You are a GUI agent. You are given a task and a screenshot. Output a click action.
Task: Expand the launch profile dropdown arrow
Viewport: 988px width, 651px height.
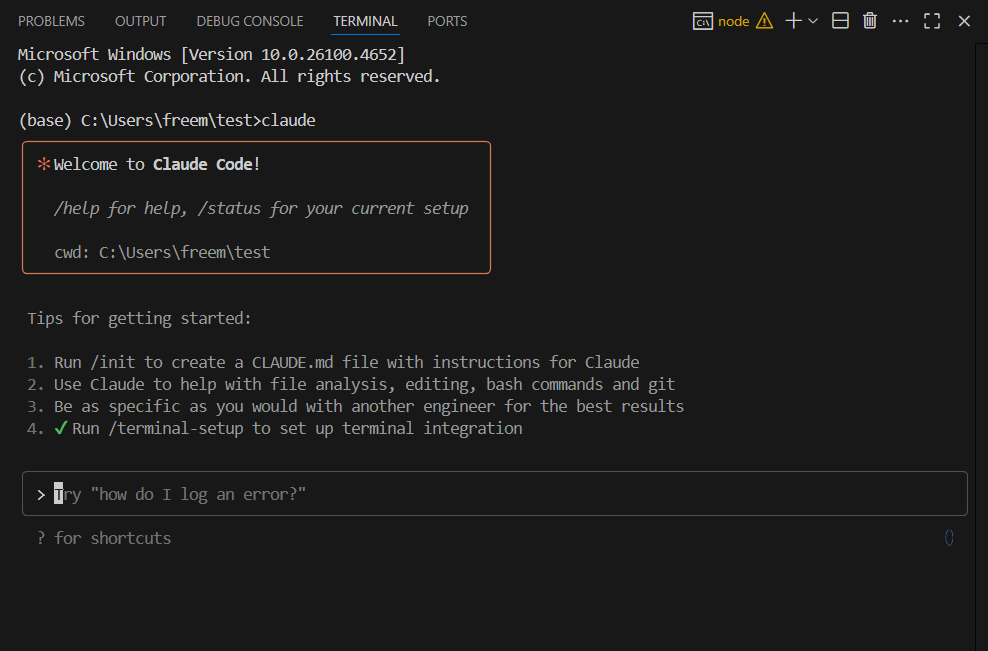[813, 21]
